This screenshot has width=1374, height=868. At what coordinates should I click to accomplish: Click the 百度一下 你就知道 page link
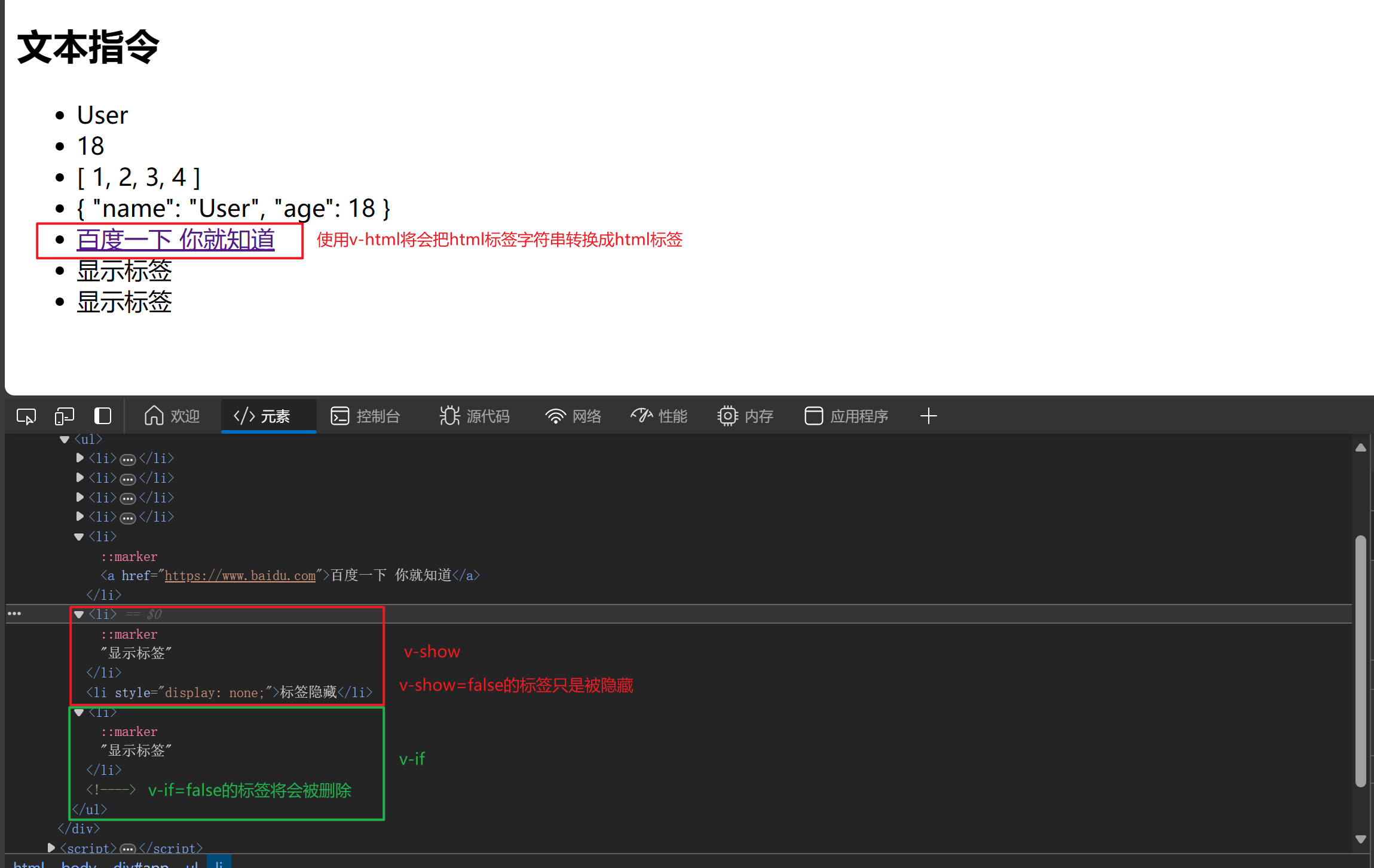(x=176, y=240)
